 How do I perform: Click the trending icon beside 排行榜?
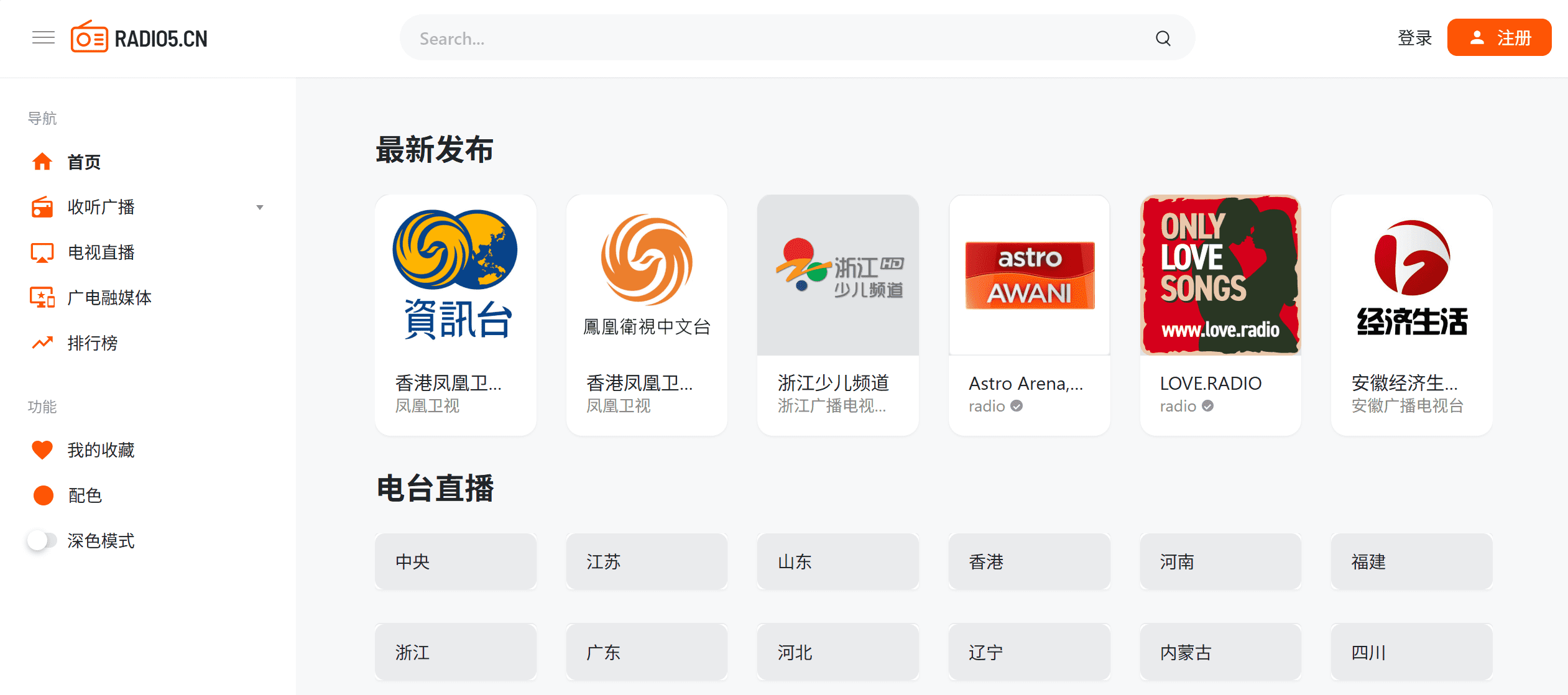click(42, 343)
